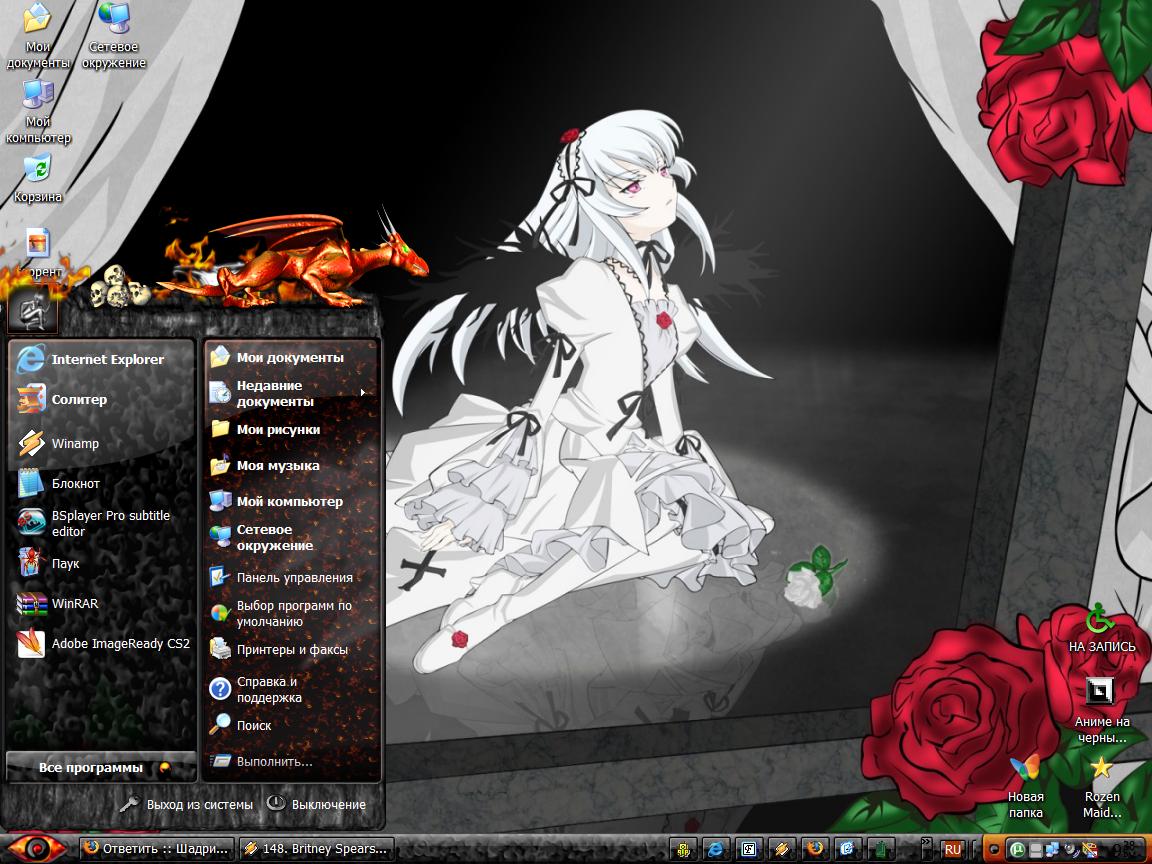
Task: Click the user avatar picture in Start menu
Action: click(x=32, y=310)
